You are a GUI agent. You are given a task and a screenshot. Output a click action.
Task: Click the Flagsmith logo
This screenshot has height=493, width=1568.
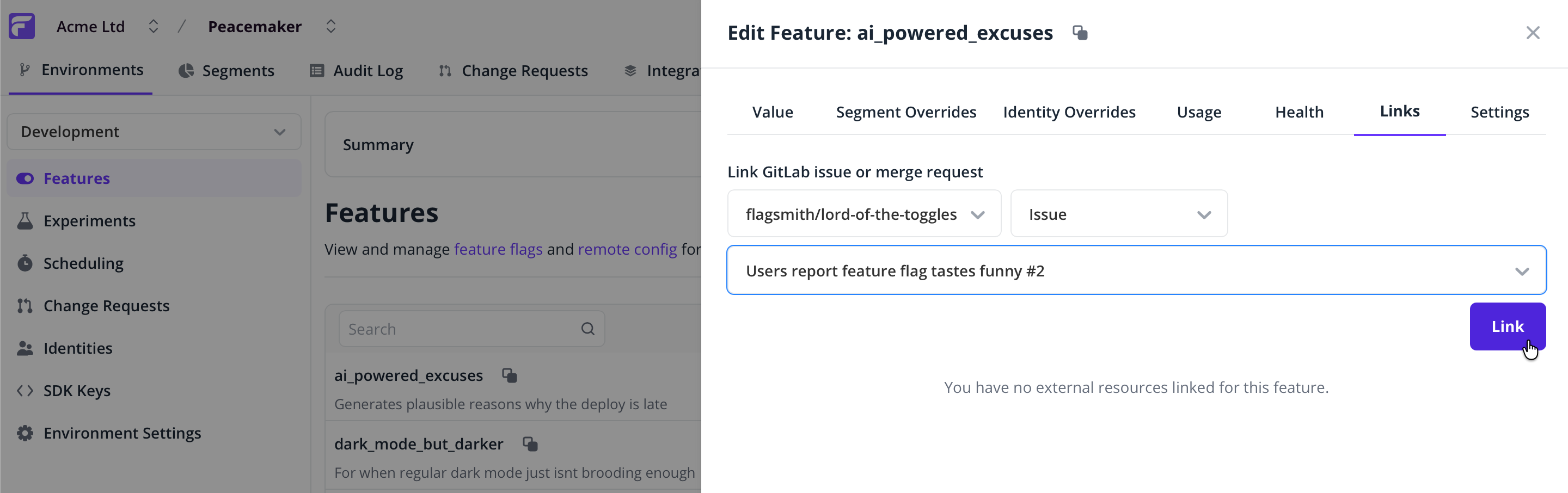click(22, 26)
